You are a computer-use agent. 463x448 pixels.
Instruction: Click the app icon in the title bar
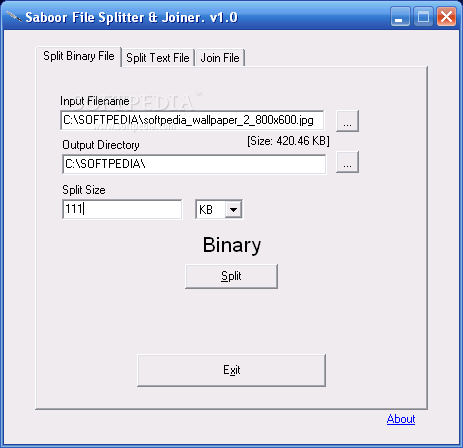(14, 16)
